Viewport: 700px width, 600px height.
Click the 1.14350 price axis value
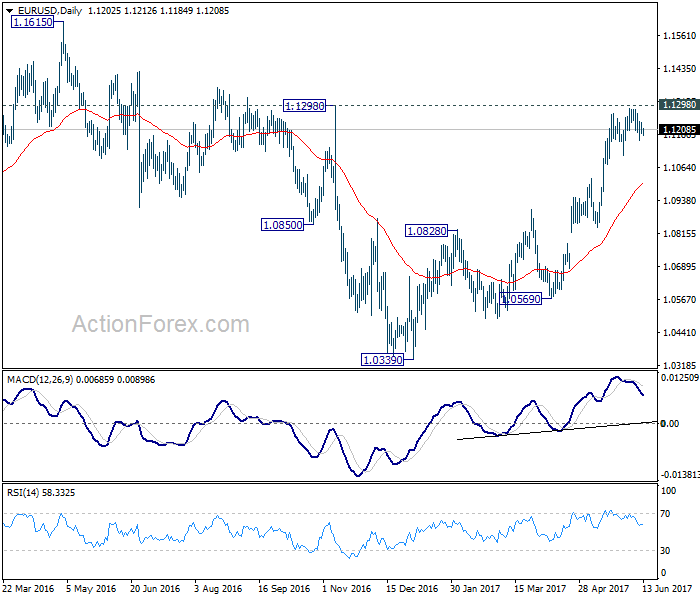tap(679, 69)
